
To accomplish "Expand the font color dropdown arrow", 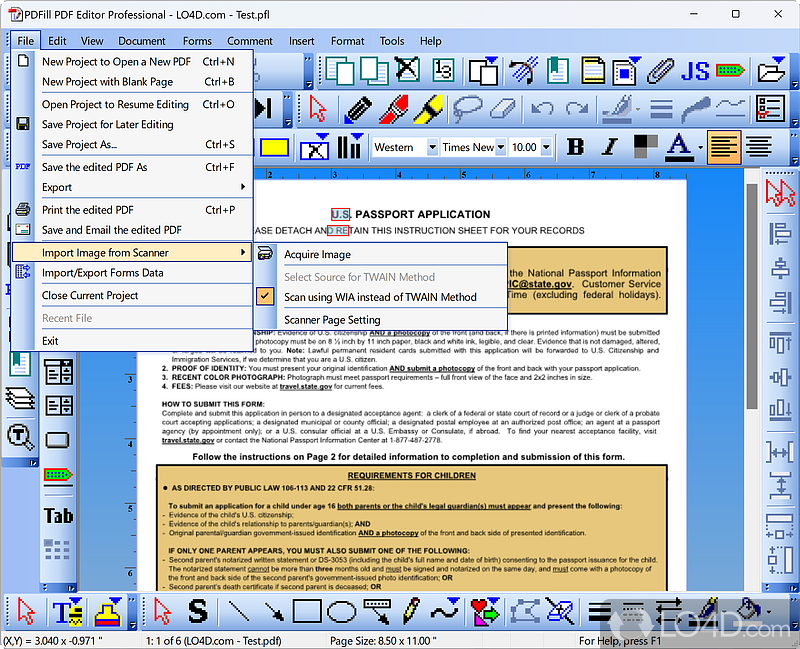I will (x=700, y=148).
